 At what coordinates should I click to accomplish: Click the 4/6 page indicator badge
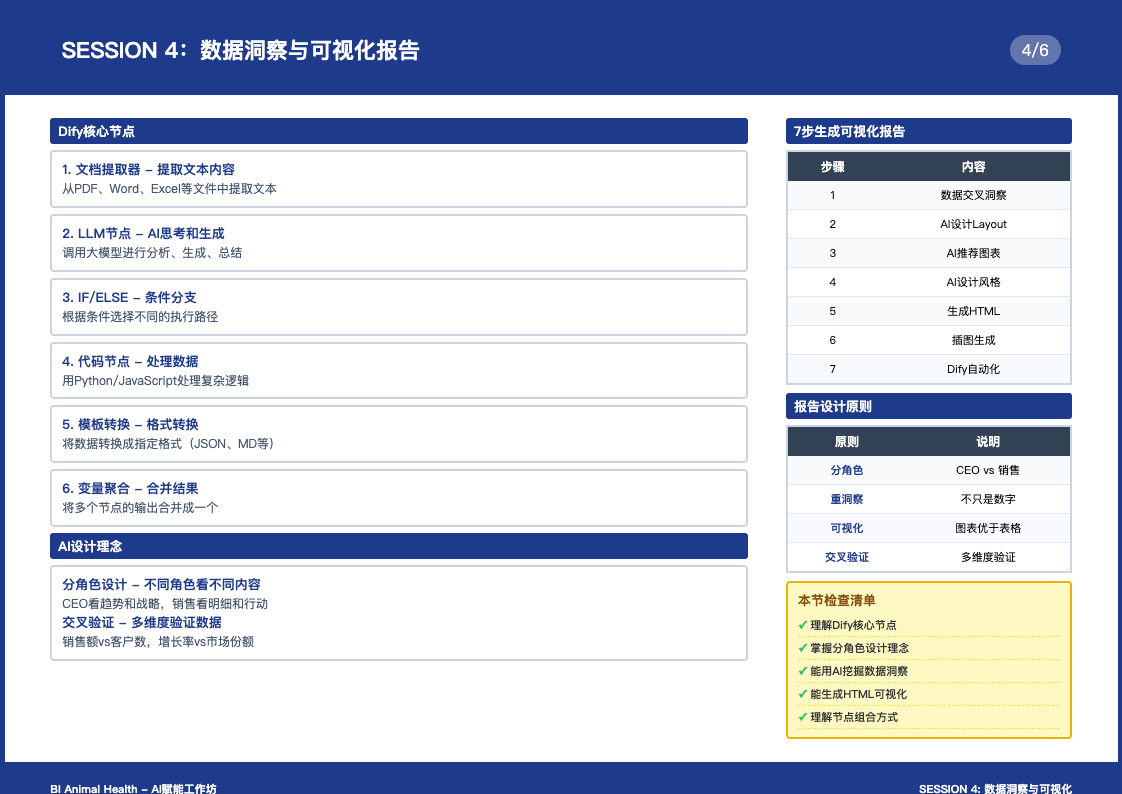tap(1035, 50)
